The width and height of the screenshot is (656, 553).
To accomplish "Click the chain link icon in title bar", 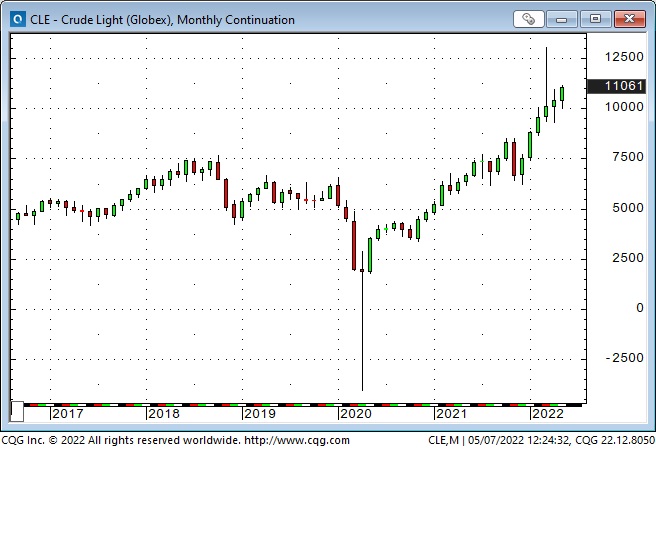I will coord(528,19).
